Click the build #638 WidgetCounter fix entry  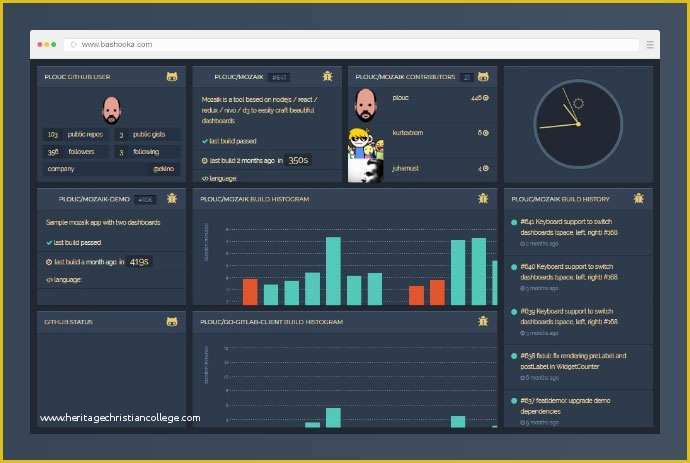pyautogui.click(x=577, y=366)
